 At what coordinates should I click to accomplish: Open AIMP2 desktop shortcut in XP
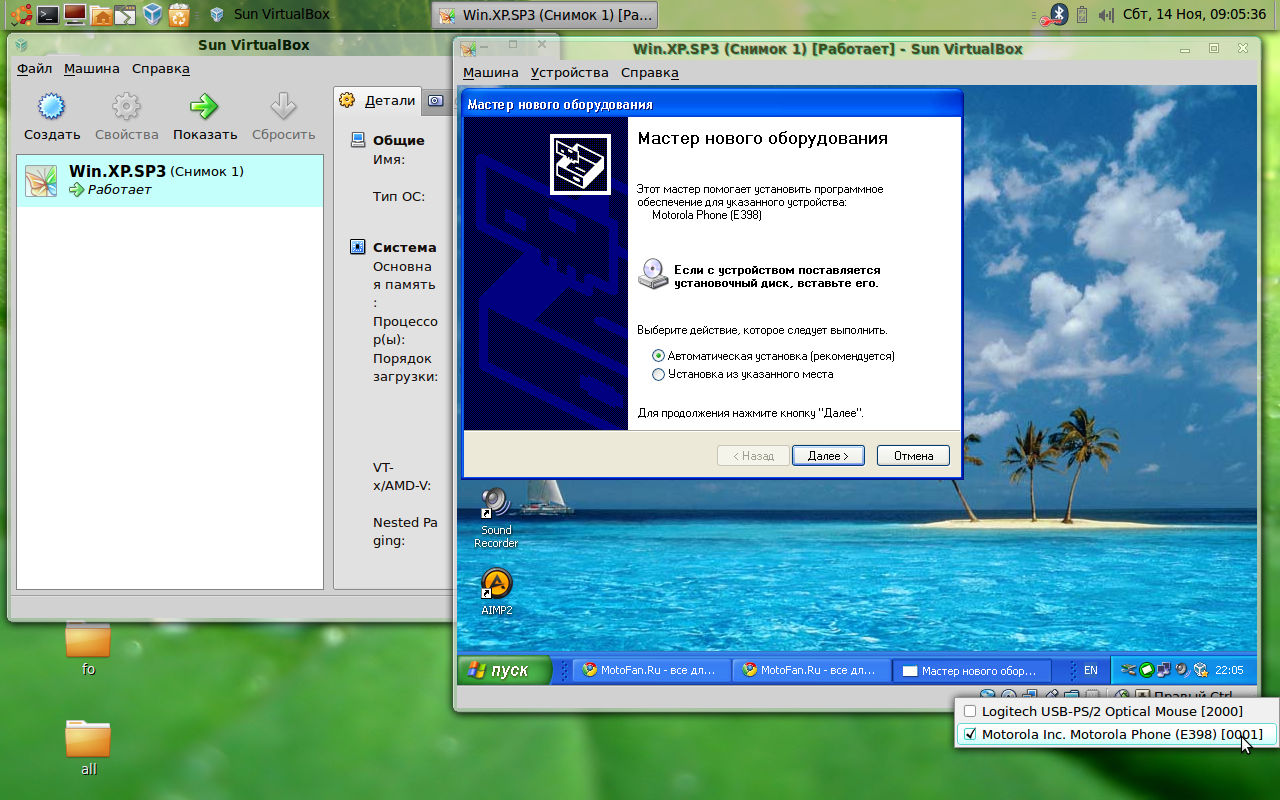[x=497, y=592]
